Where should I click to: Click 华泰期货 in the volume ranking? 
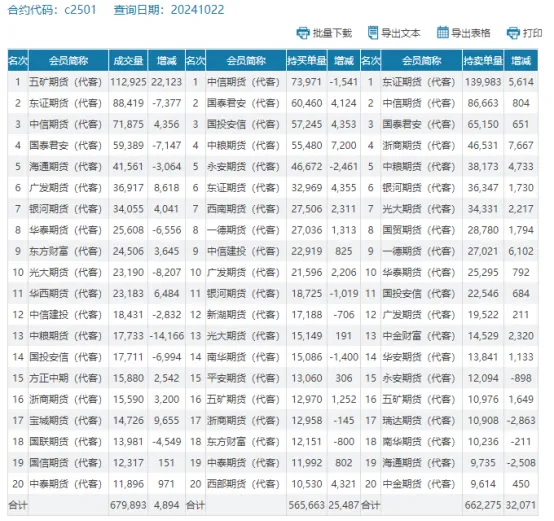coord(65,230)
